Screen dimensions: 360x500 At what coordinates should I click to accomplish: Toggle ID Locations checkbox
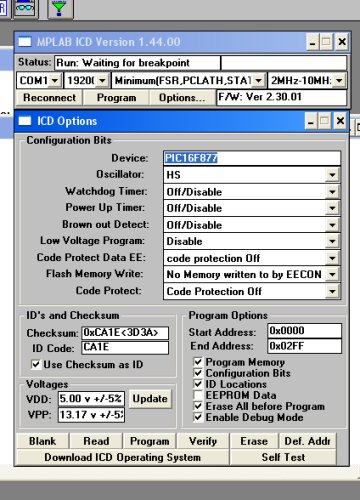[198, 384]
